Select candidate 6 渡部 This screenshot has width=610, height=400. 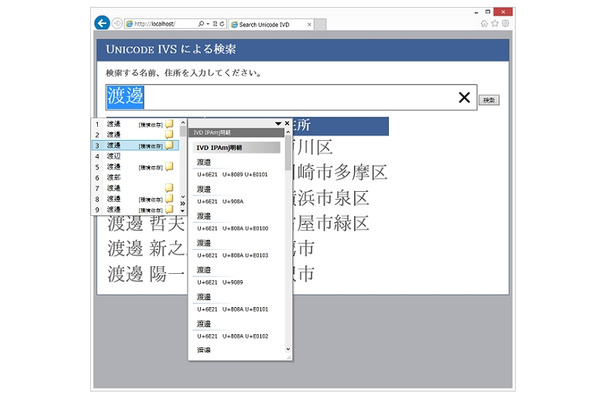(x=136, y=177)
